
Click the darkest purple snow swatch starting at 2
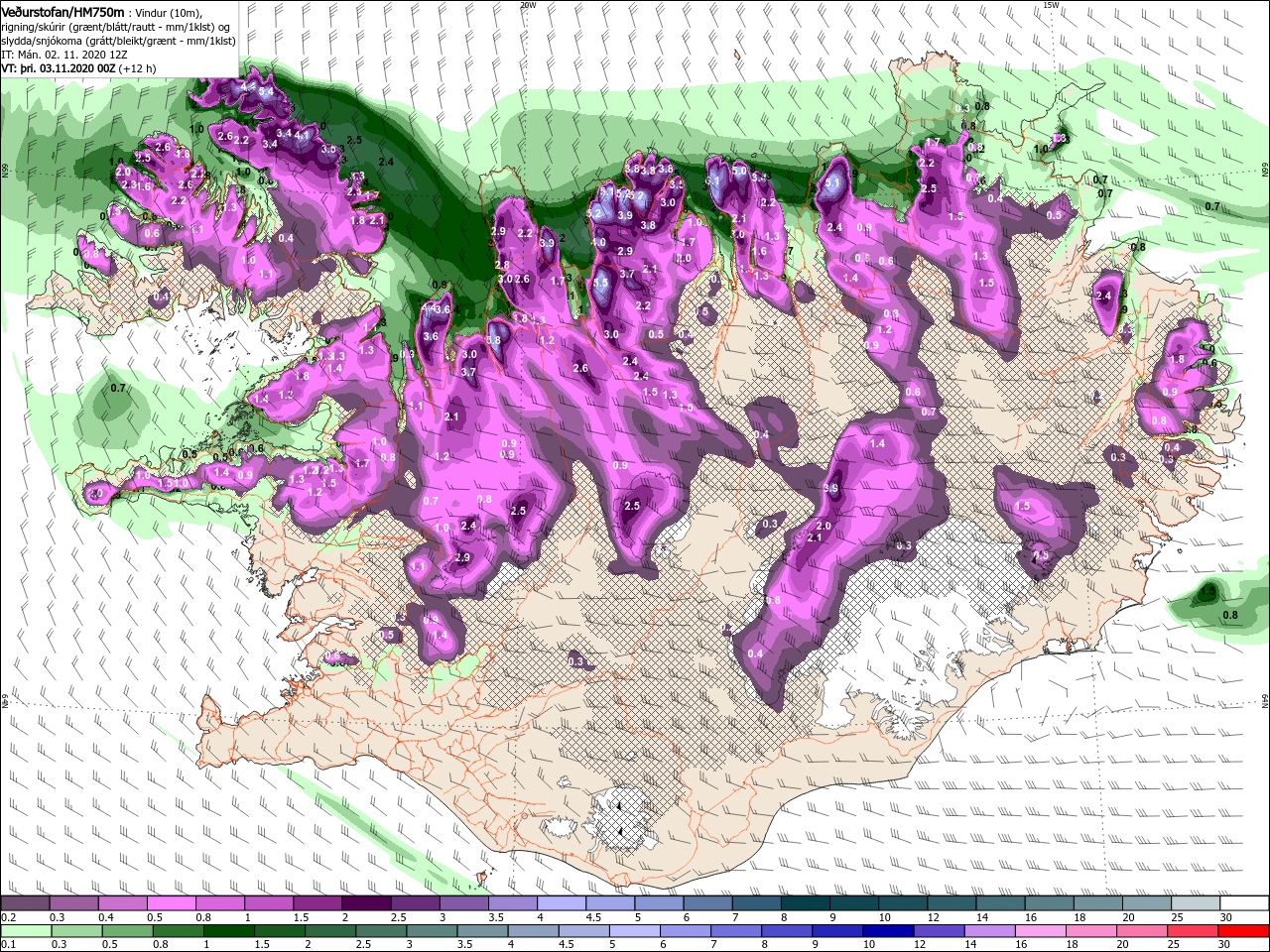pos(365,903)
